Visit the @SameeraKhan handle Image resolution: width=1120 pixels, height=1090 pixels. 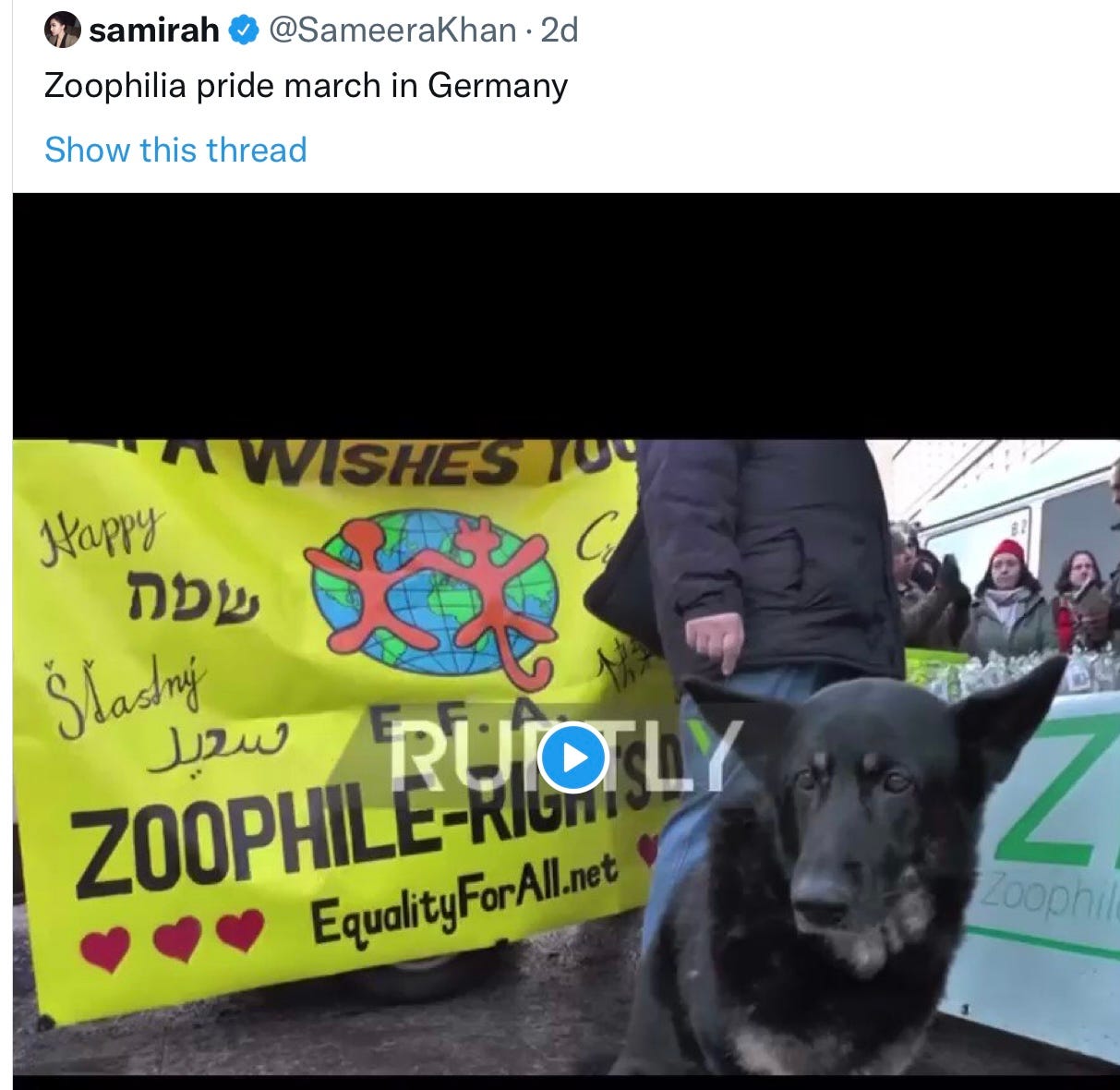[391, 31]
